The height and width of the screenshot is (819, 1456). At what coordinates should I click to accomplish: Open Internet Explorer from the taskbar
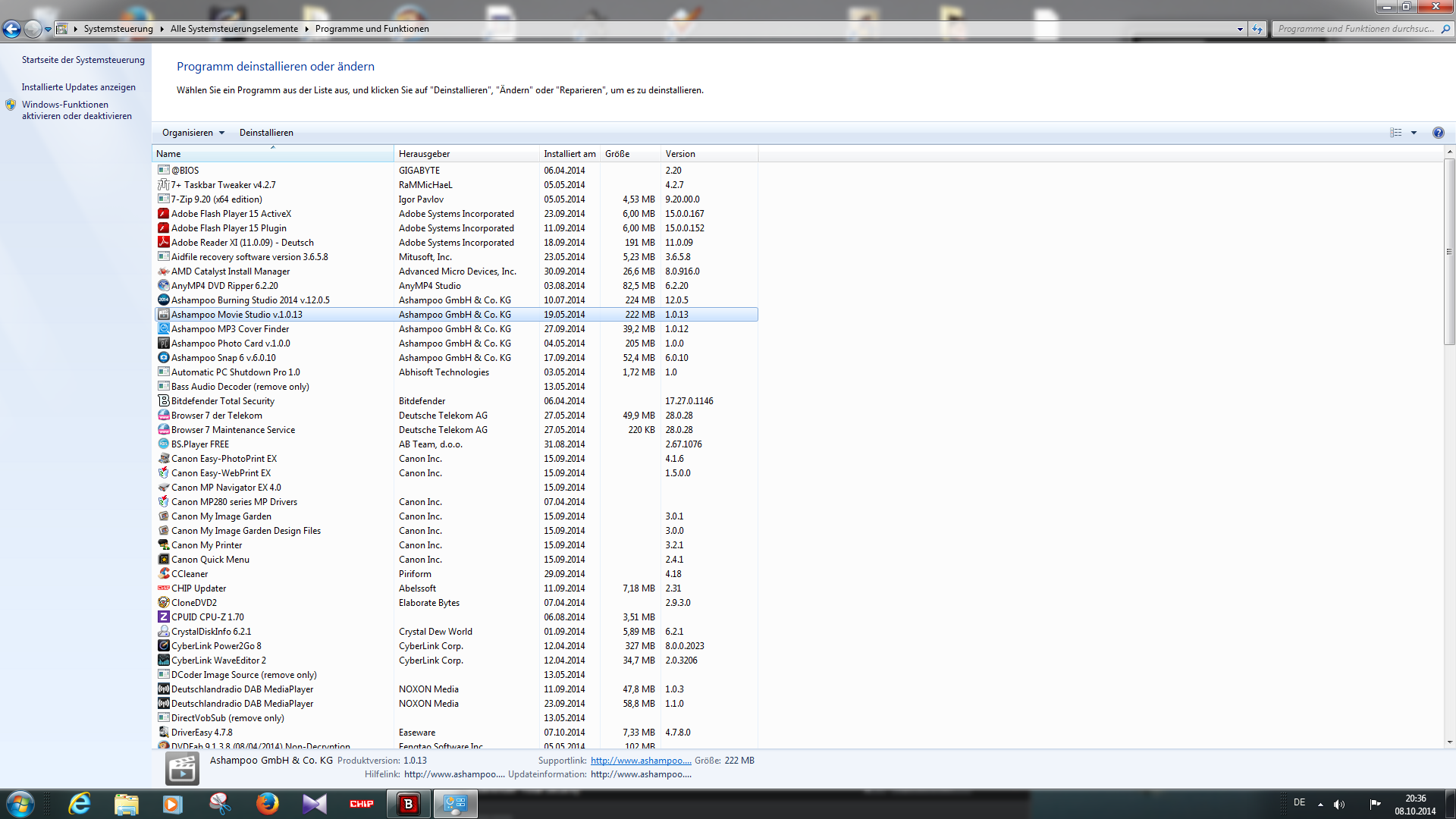tap(80, 804)
